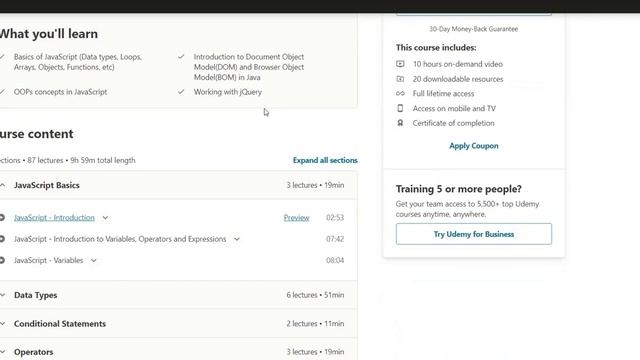Click 'Certificate of completion' text

click(x=453, y=123)
